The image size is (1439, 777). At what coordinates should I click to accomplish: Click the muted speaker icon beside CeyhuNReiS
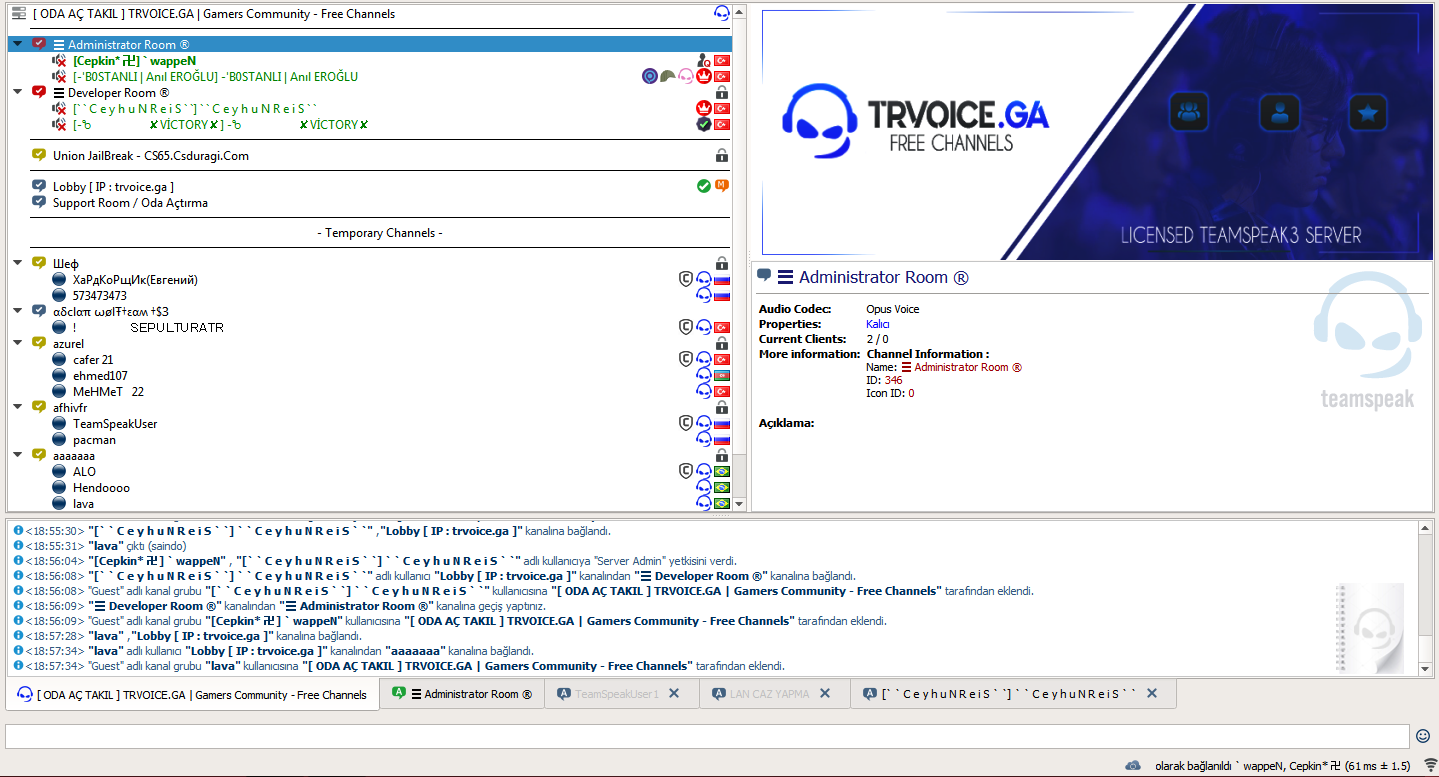[59, 108]
